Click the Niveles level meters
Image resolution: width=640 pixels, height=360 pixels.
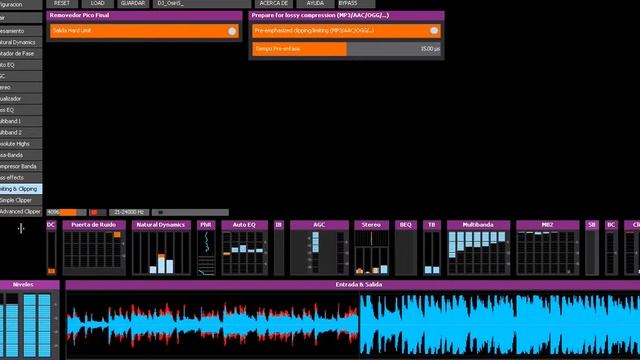point(29,324)
